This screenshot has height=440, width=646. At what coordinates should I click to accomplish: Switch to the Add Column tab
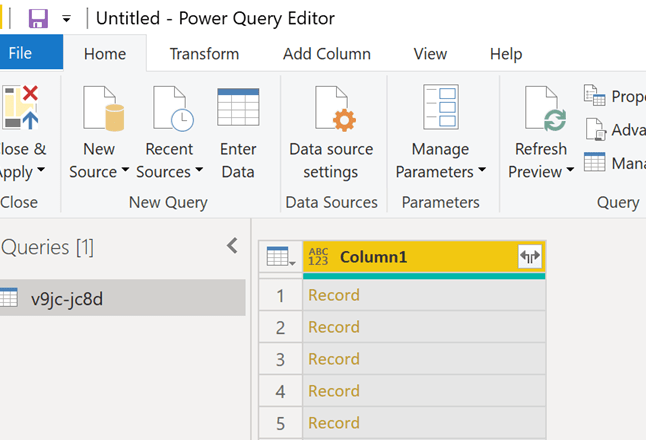tap(326, 54)
